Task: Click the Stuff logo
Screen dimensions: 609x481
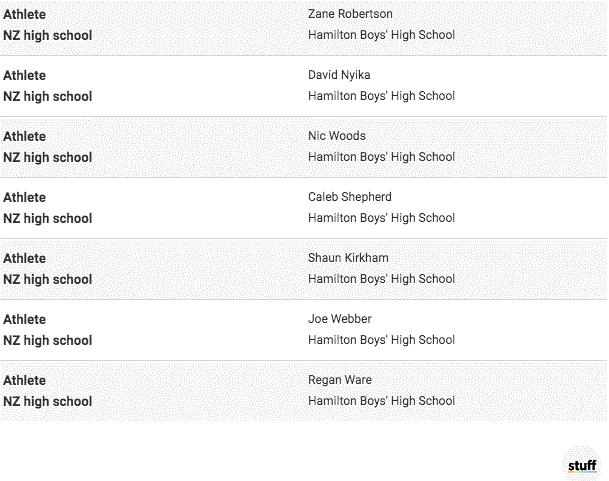Action: coord(581,465)
